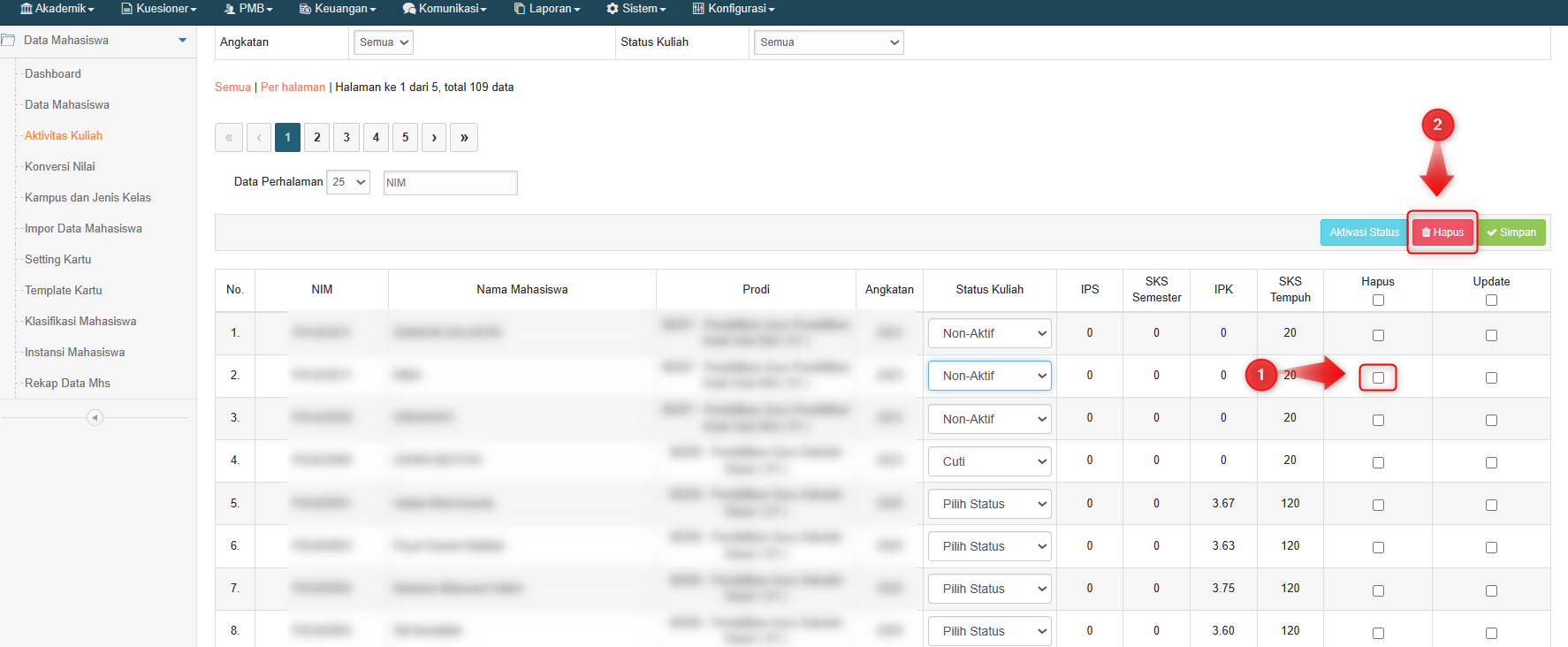Image resolution: width=1568 pixels, height=647 pixels.
Task: Click the red Hapus trash button
Action: pyautogui.click(x=1442, y=232)
